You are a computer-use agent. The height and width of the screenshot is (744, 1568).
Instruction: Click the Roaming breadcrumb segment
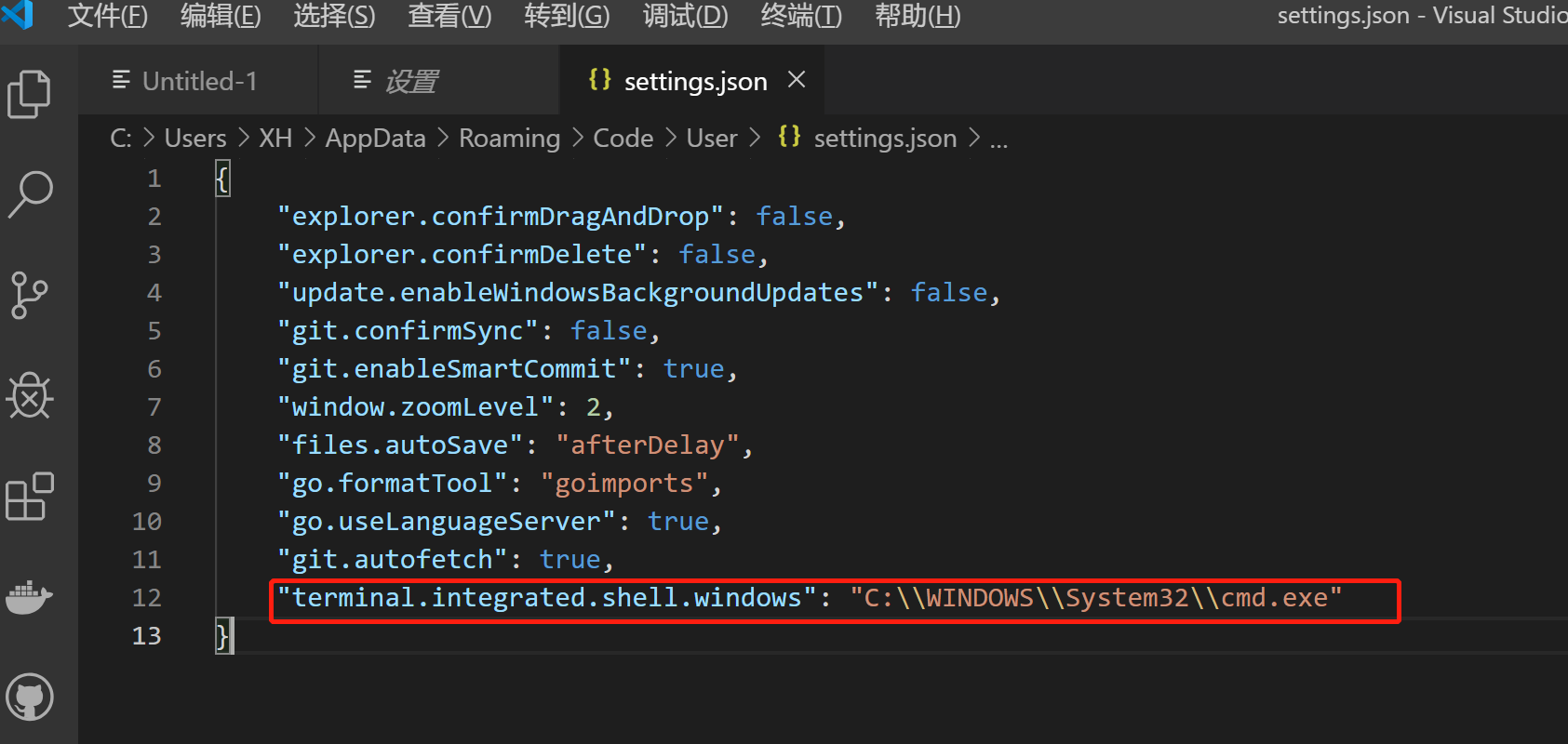click(x=510, y=138)
